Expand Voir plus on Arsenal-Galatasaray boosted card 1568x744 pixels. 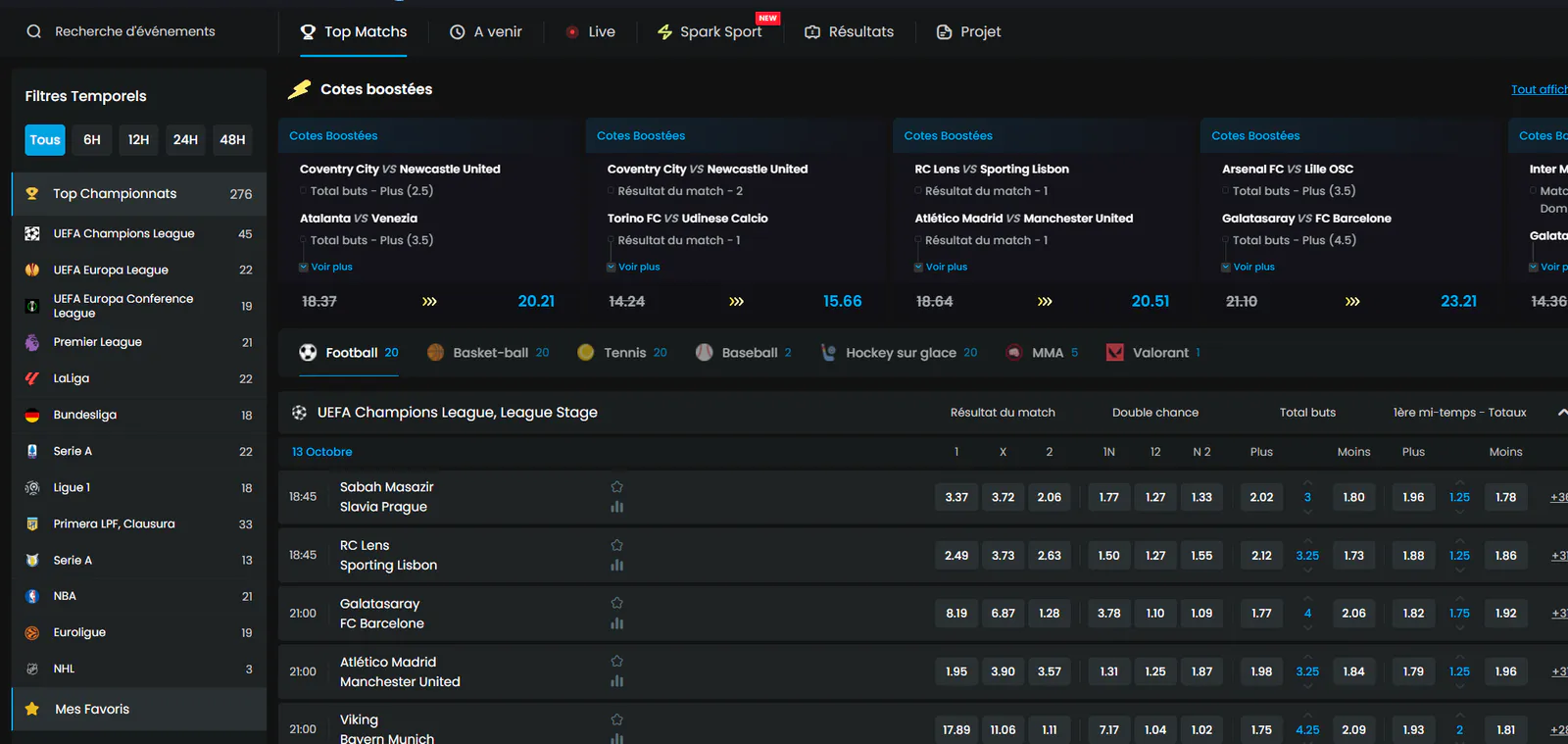tap(1249, 267)
